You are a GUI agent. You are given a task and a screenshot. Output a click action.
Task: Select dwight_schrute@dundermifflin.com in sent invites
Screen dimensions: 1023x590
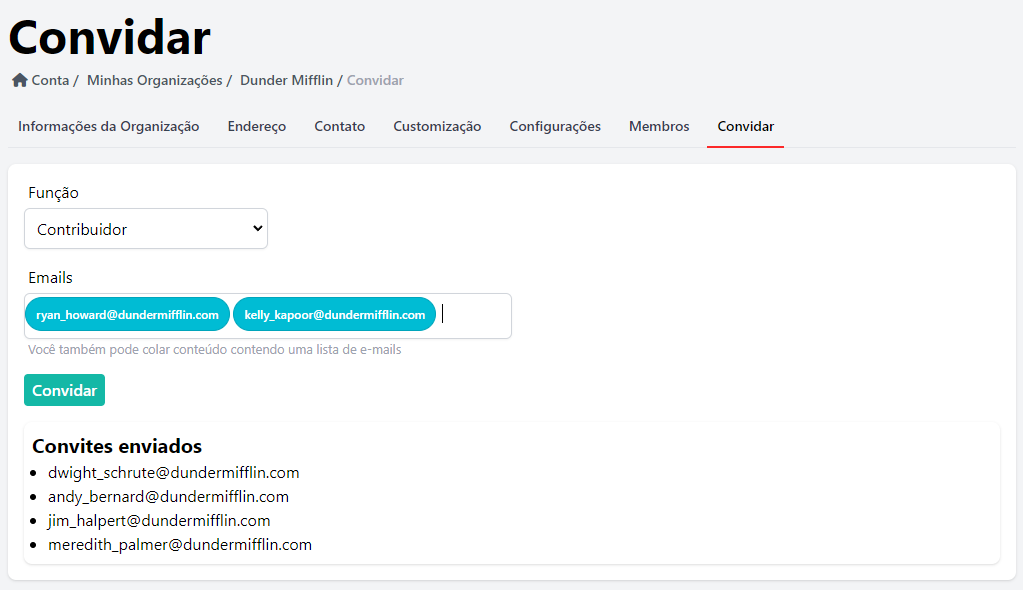(x=174, y=473)
